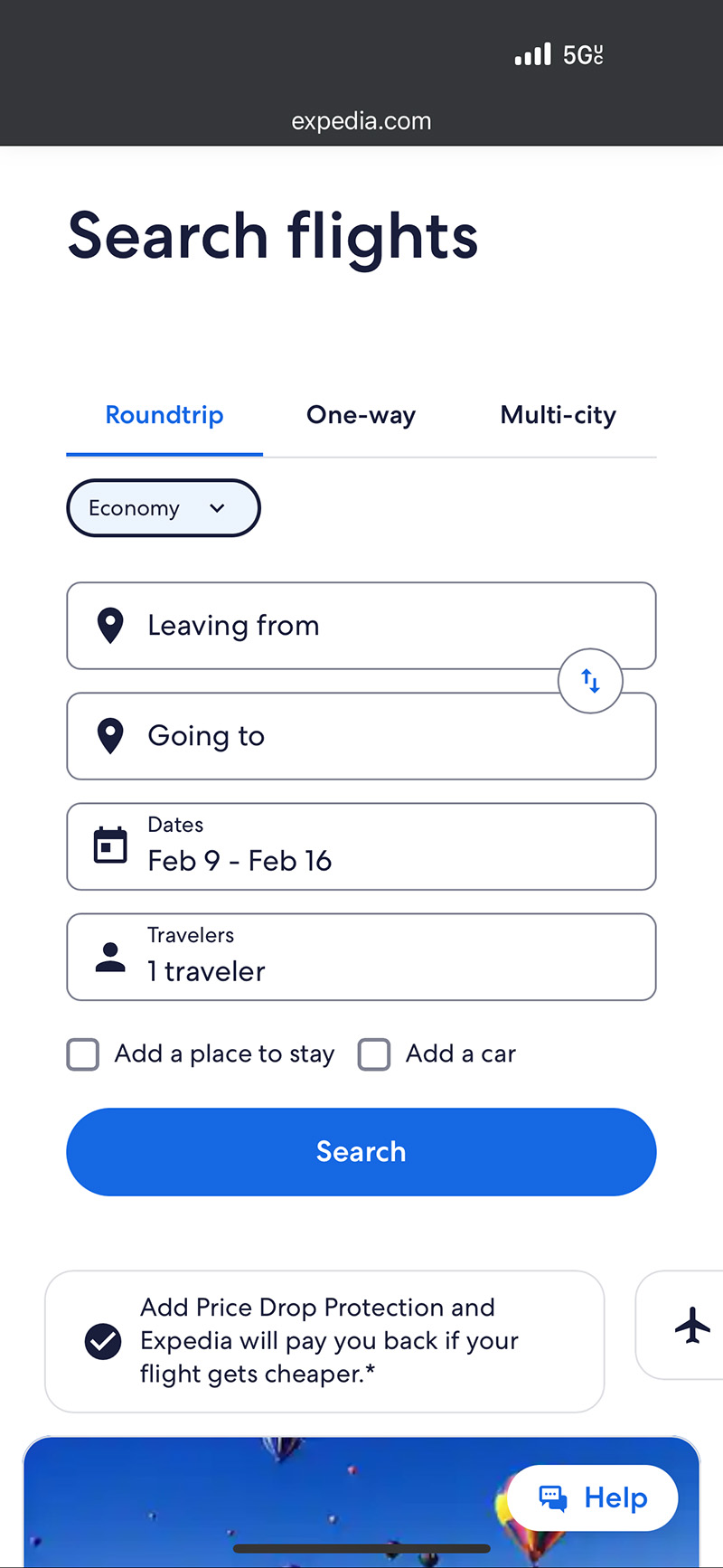Enable Add a place to stay checkbox
The image size is (723, 1568).
(83, 1054)
